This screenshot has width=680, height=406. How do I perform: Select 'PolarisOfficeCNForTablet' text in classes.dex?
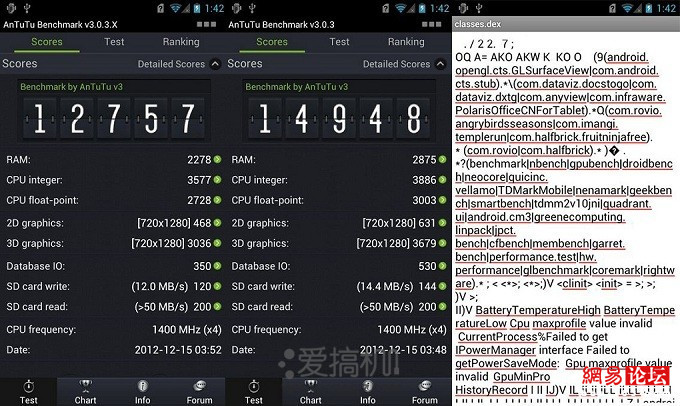pos(522,111)
